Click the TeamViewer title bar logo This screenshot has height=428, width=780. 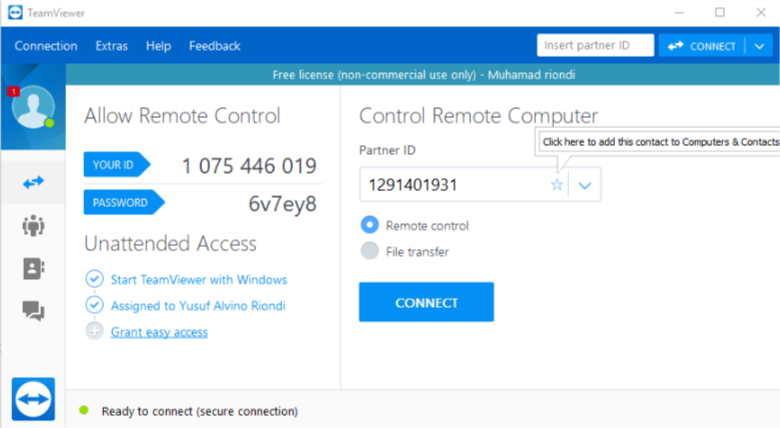tap(15, 12)
